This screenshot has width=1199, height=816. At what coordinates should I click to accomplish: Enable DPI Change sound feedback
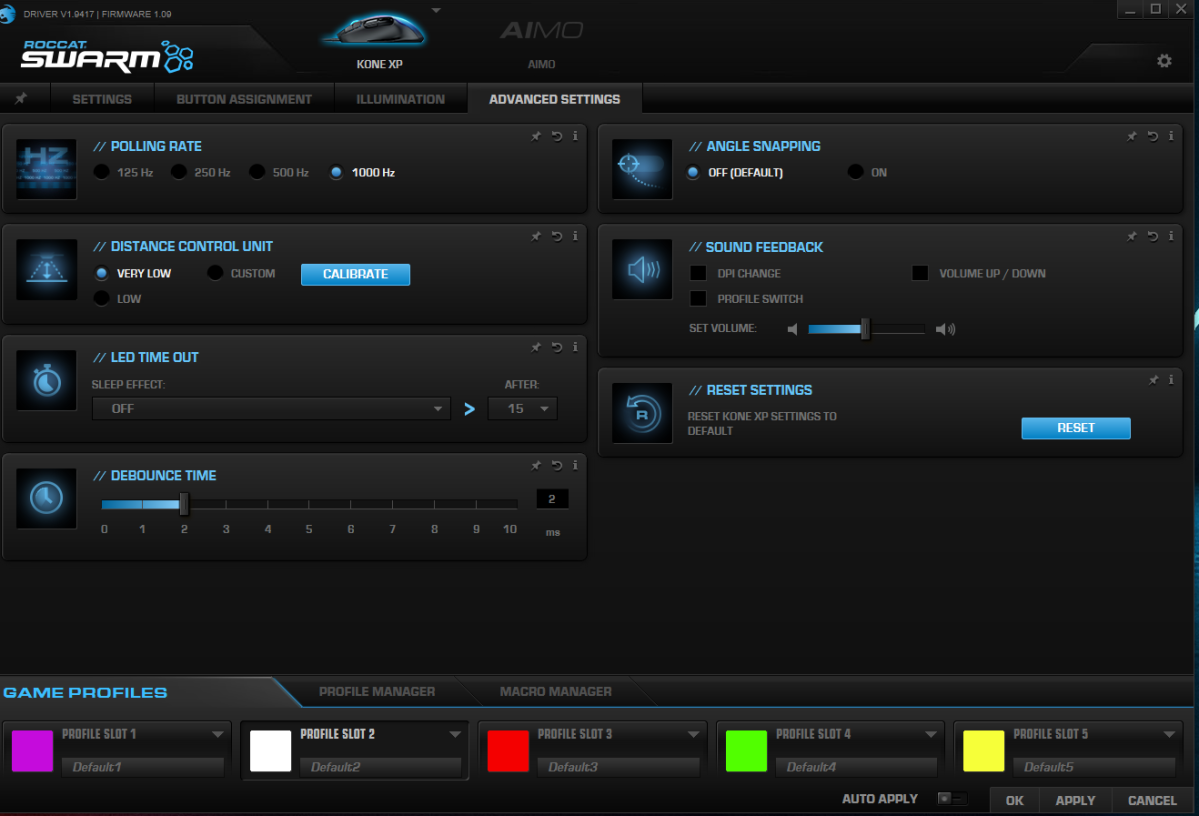pyautogui.click(x=698, y=273)
